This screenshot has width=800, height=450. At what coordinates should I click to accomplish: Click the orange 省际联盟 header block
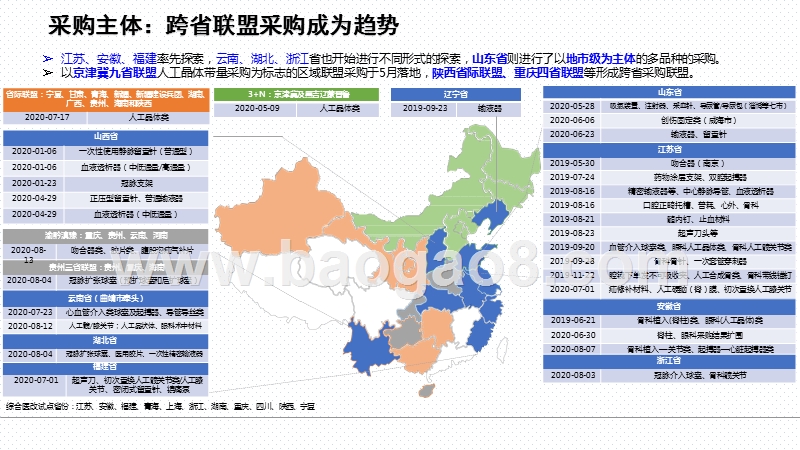point(106,99)
